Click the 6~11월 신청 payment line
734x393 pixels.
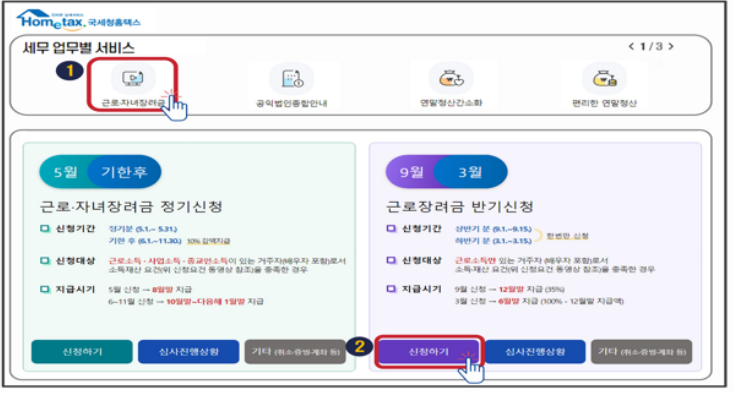(x=186, y=302)
